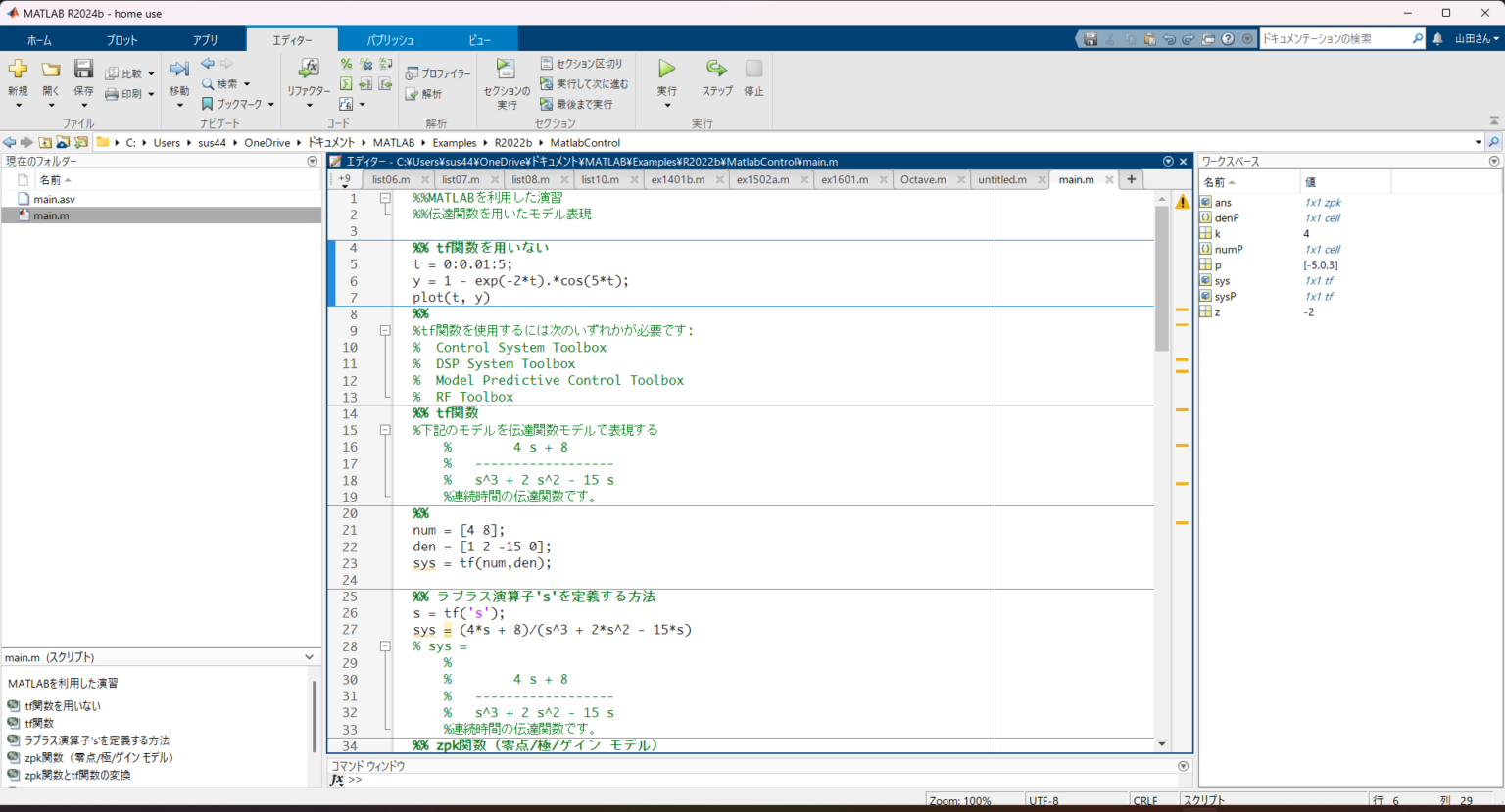Collapse the code fold at line 15

click(385, 430)
